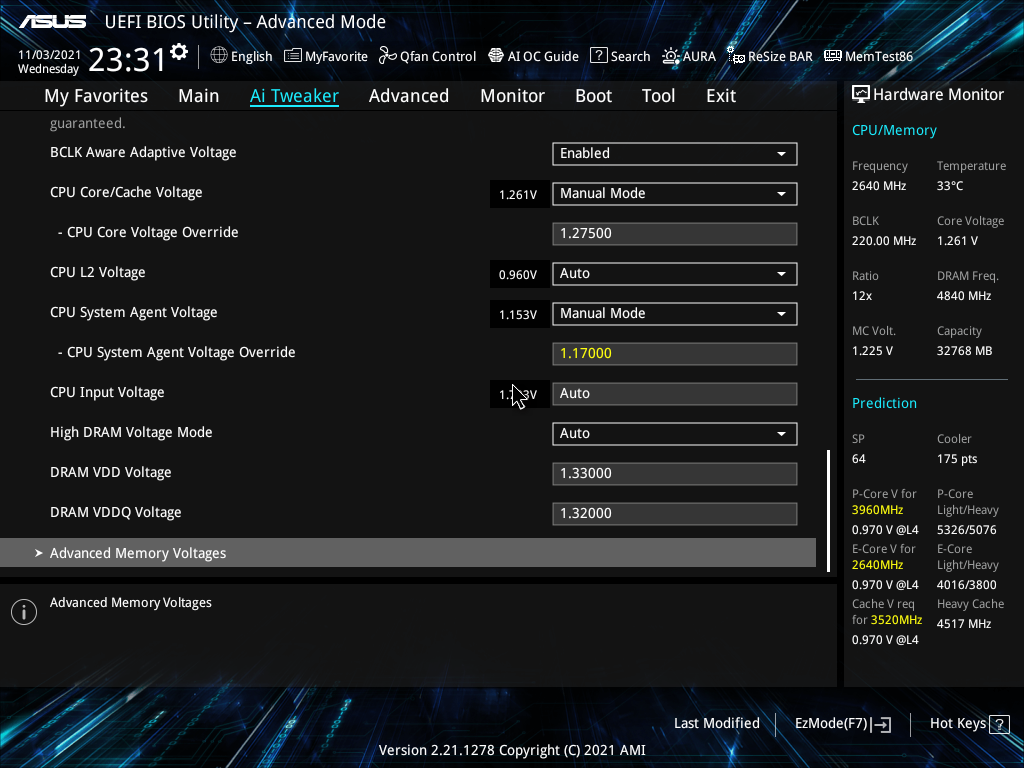
Task: Open the Monitor tab
Action: point(513,96)
